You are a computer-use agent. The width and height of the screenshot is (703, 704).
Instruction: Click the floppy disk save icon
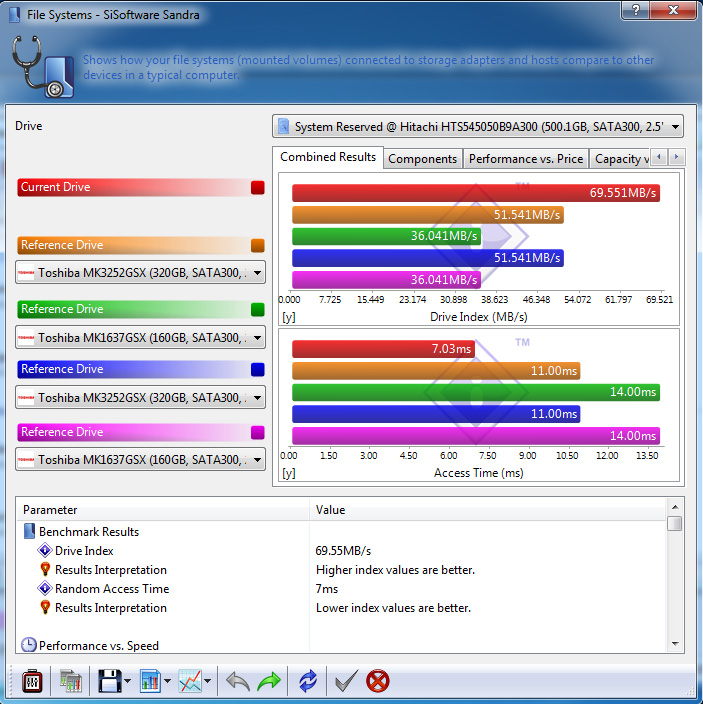(x=110, y=682)
